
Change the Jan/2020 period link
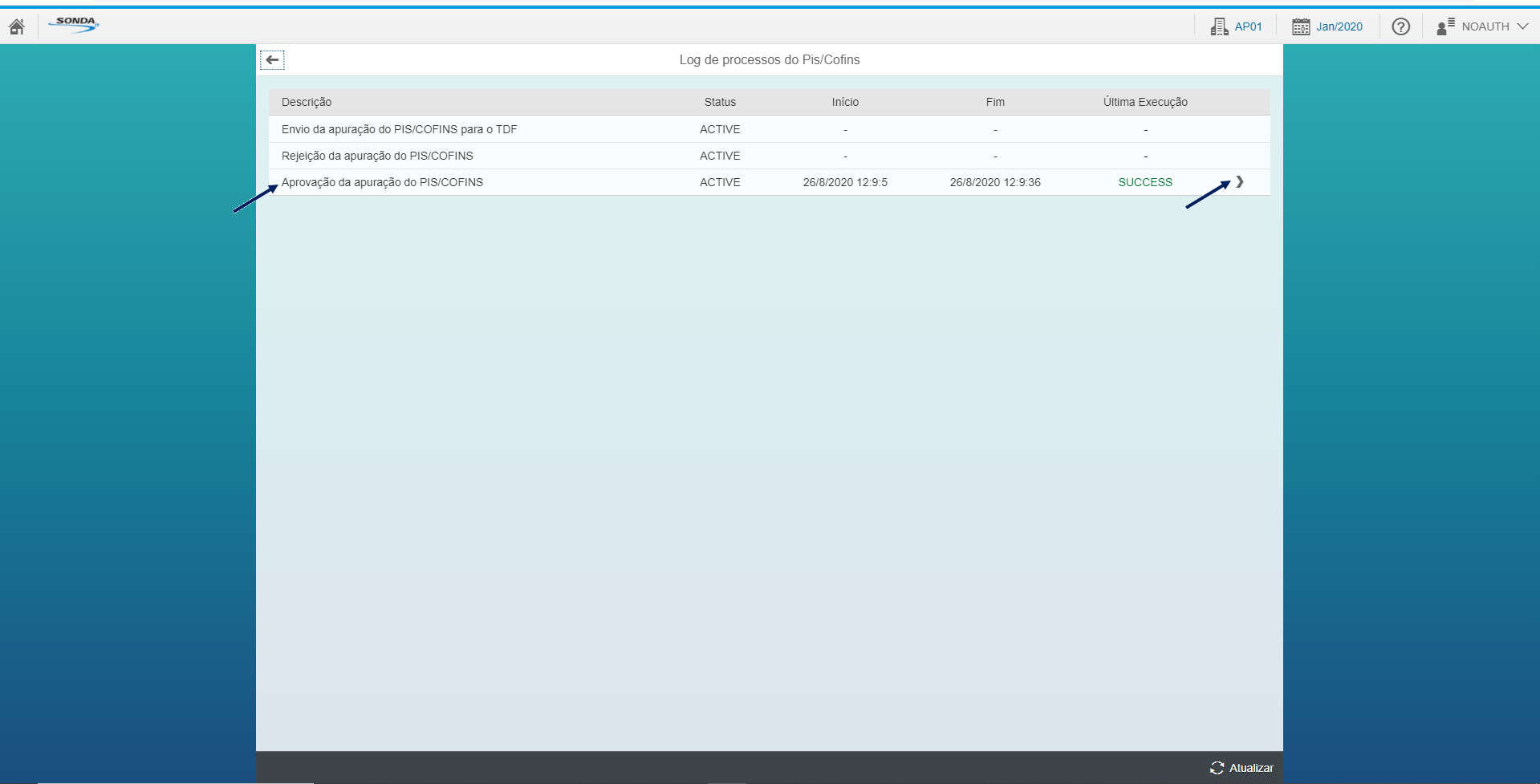pyautogui.click(x=1339, y=26)
